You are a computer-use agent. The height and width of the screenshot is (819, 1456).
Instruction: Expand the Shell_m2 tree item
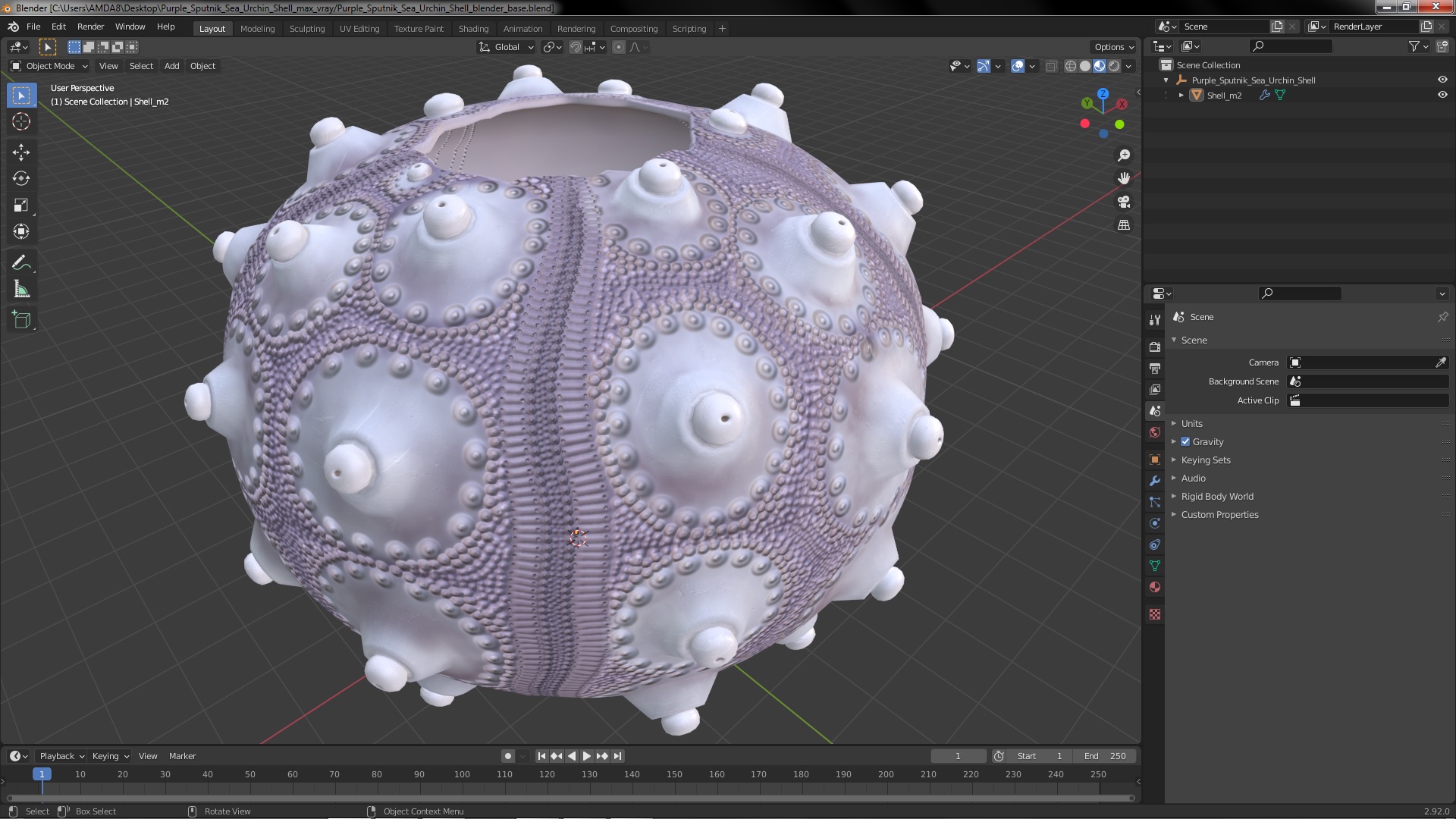pyautogui.click(x=1181, y=96)
